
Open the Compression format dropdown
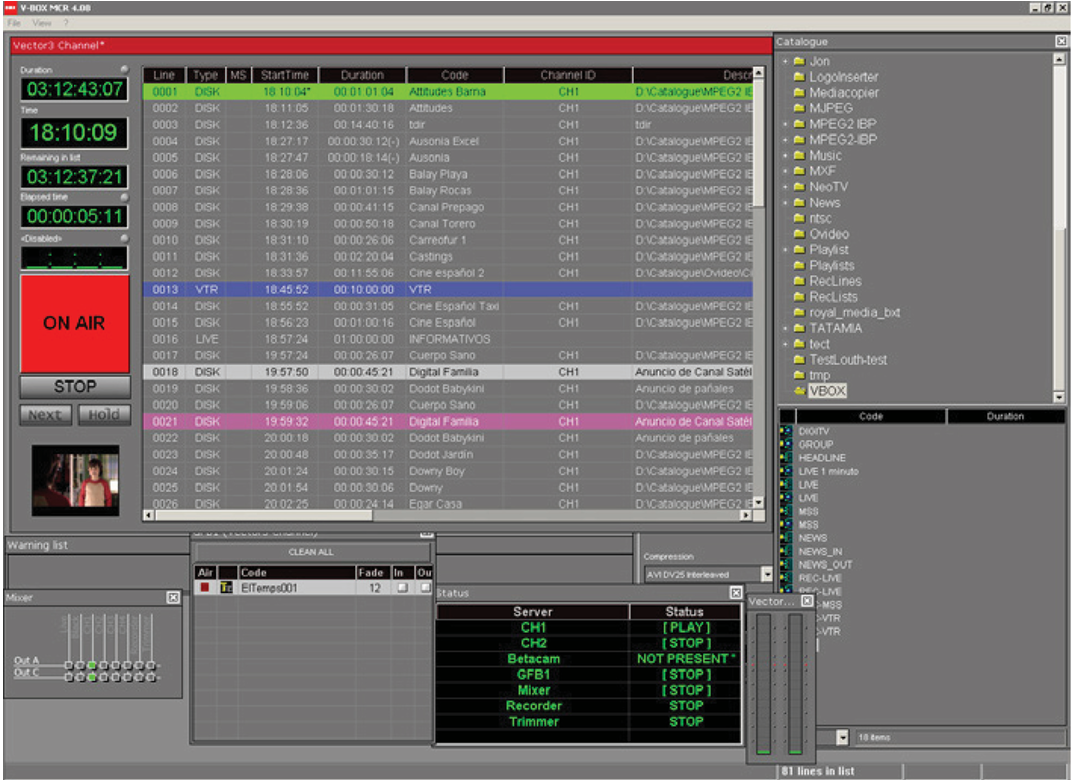coord(767,574)
